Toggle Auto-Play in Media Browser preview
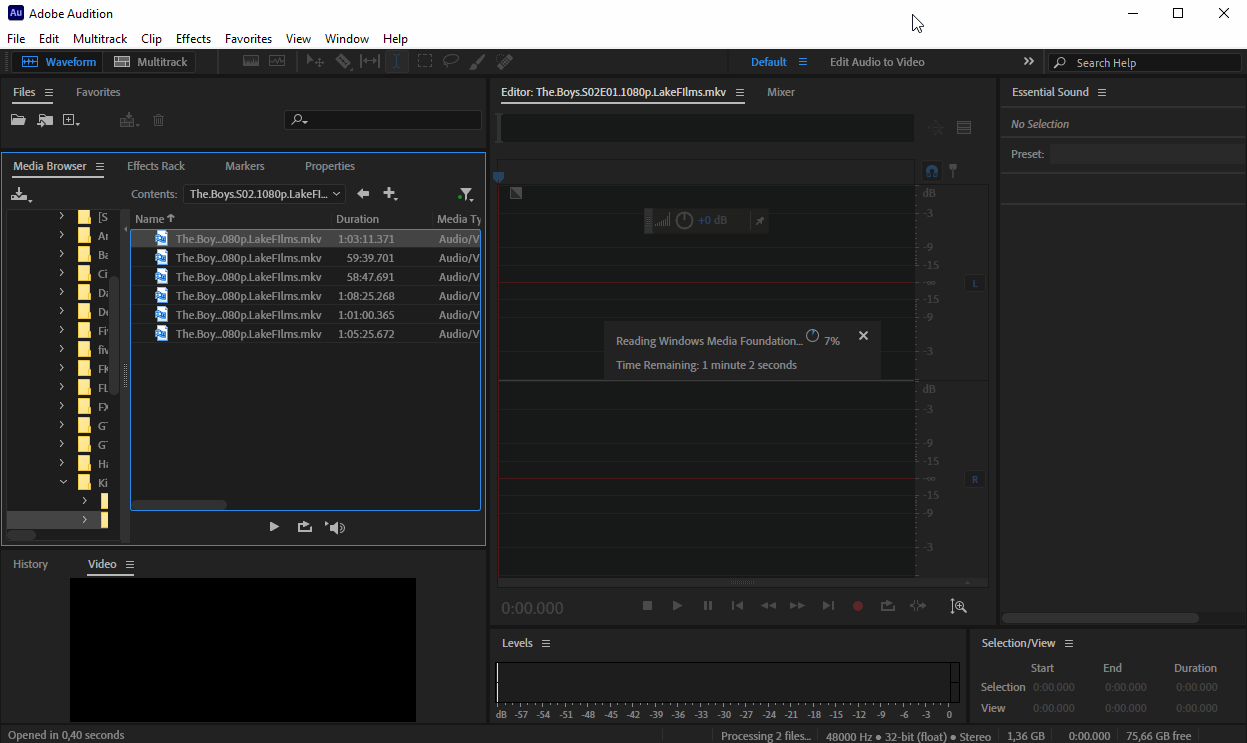The image size is (1247, 743). pyautogui.click(x=335, y=527)
